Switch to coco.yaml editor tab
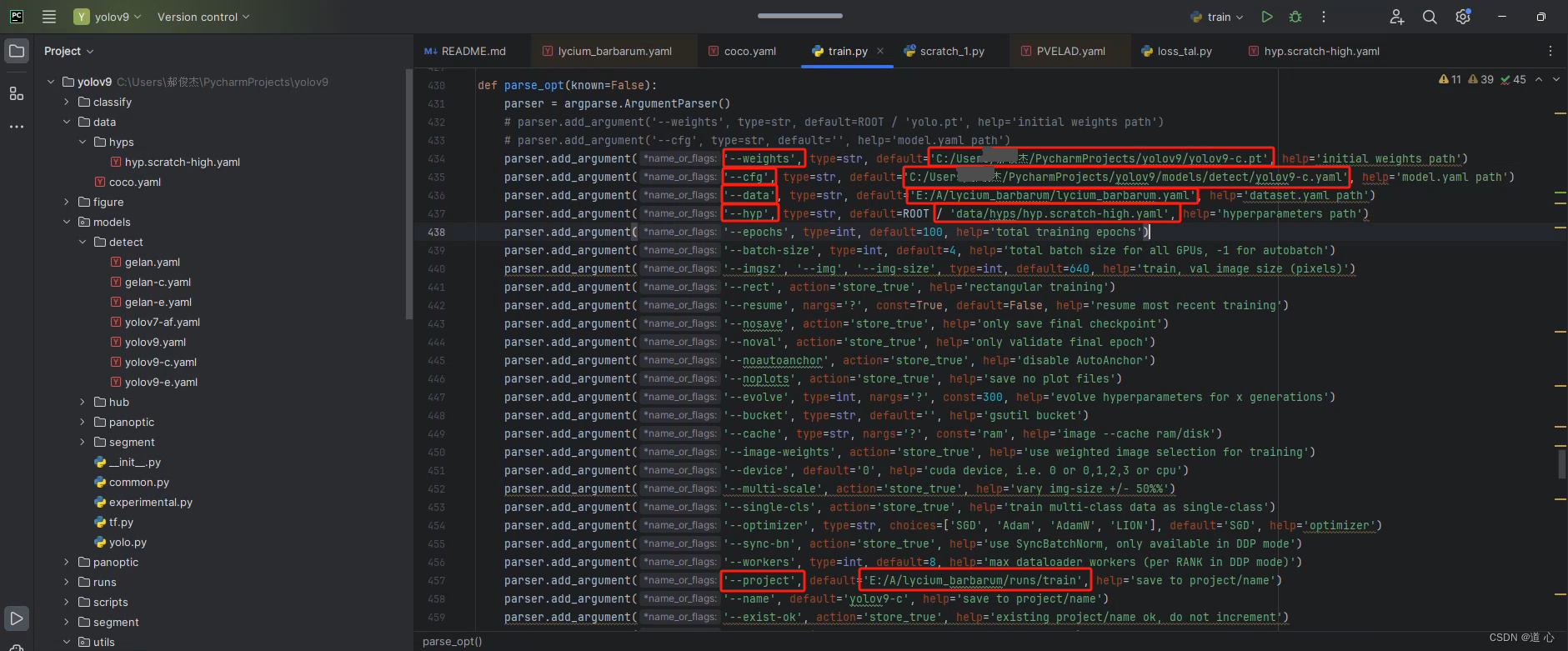This screenshot has width=1568, height=651. tap(742, 51)
